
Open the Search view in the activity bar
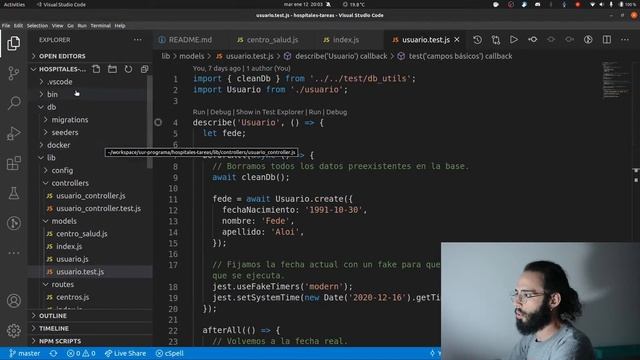[x=13, y=103]
